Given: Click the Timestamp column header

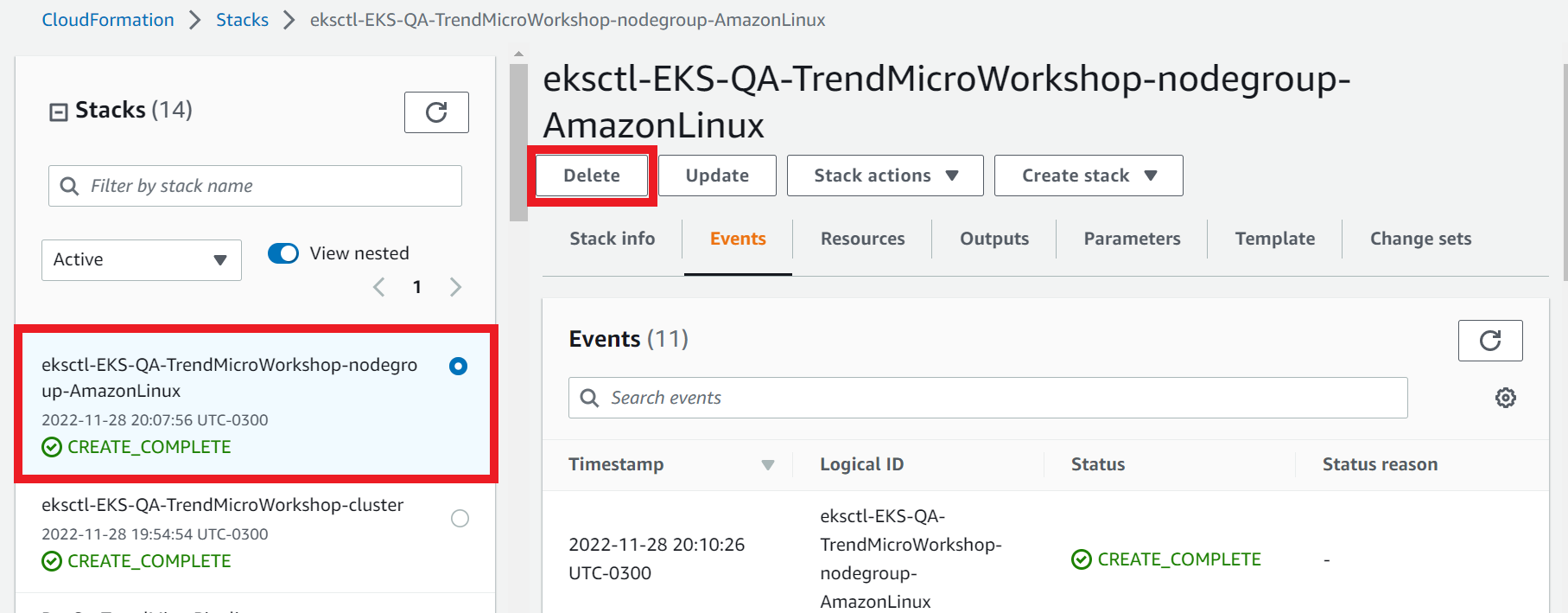Looking at the screenshot, I should coord(616,464).
